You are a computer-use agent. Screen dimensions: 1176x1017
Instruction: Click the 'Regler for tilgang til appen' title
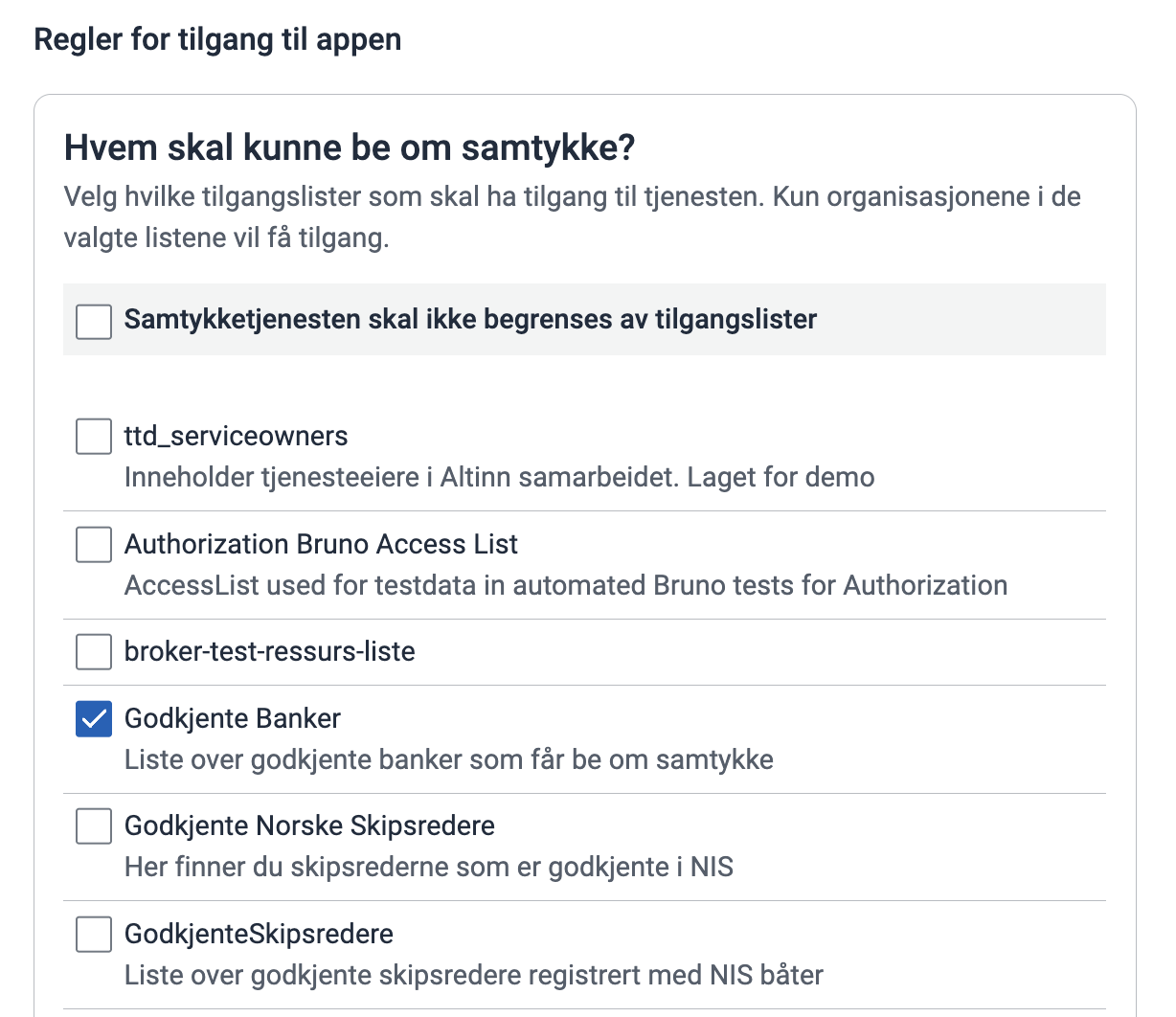[217, 40]
